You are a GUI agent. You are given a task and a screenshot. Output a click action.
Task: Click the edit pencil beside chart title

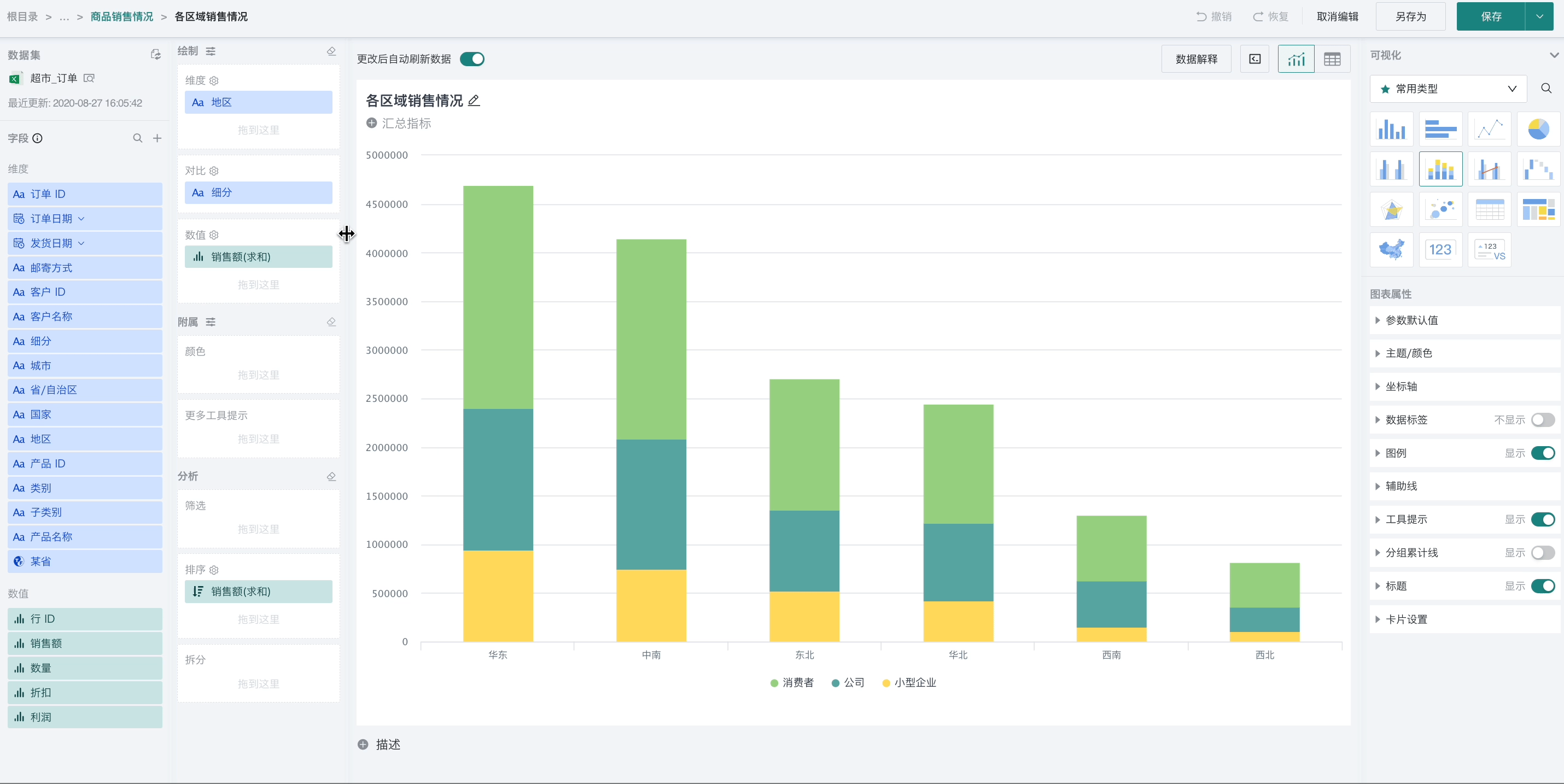[474, 101]
